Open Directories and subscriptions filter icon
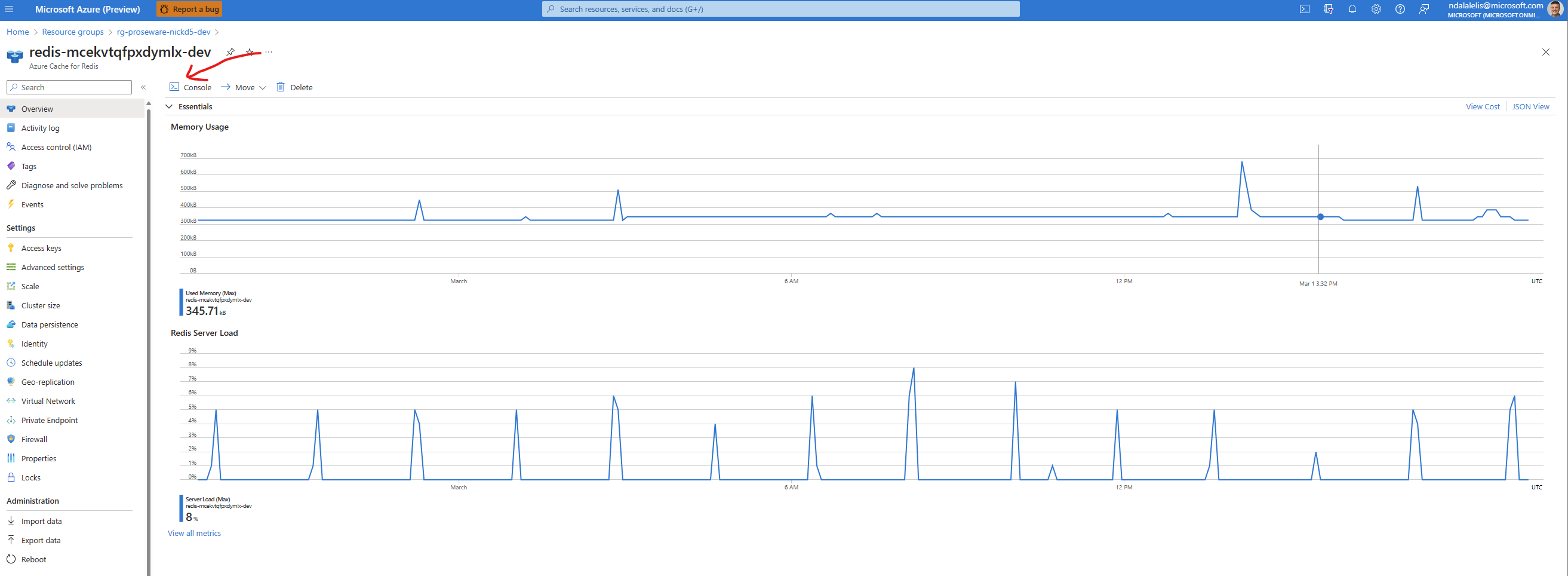Image resolution: width=1568 pixels, height=576 pixels. coord(1328,9)
